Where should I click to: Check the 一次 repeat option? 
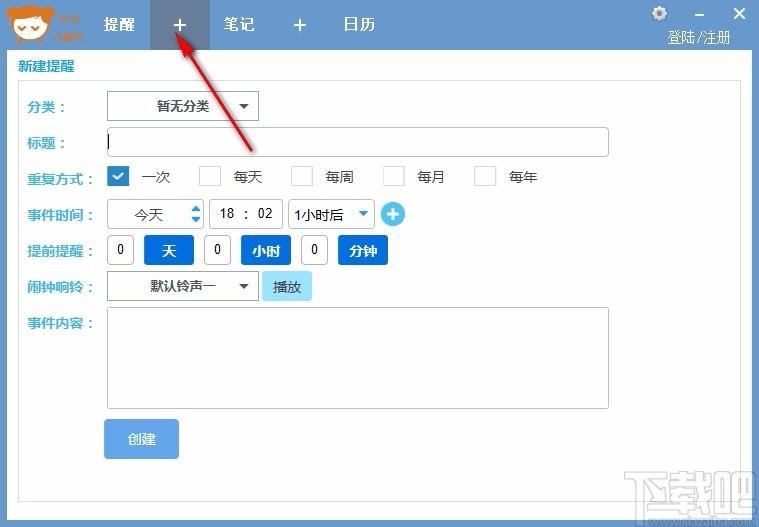(118, 177)
